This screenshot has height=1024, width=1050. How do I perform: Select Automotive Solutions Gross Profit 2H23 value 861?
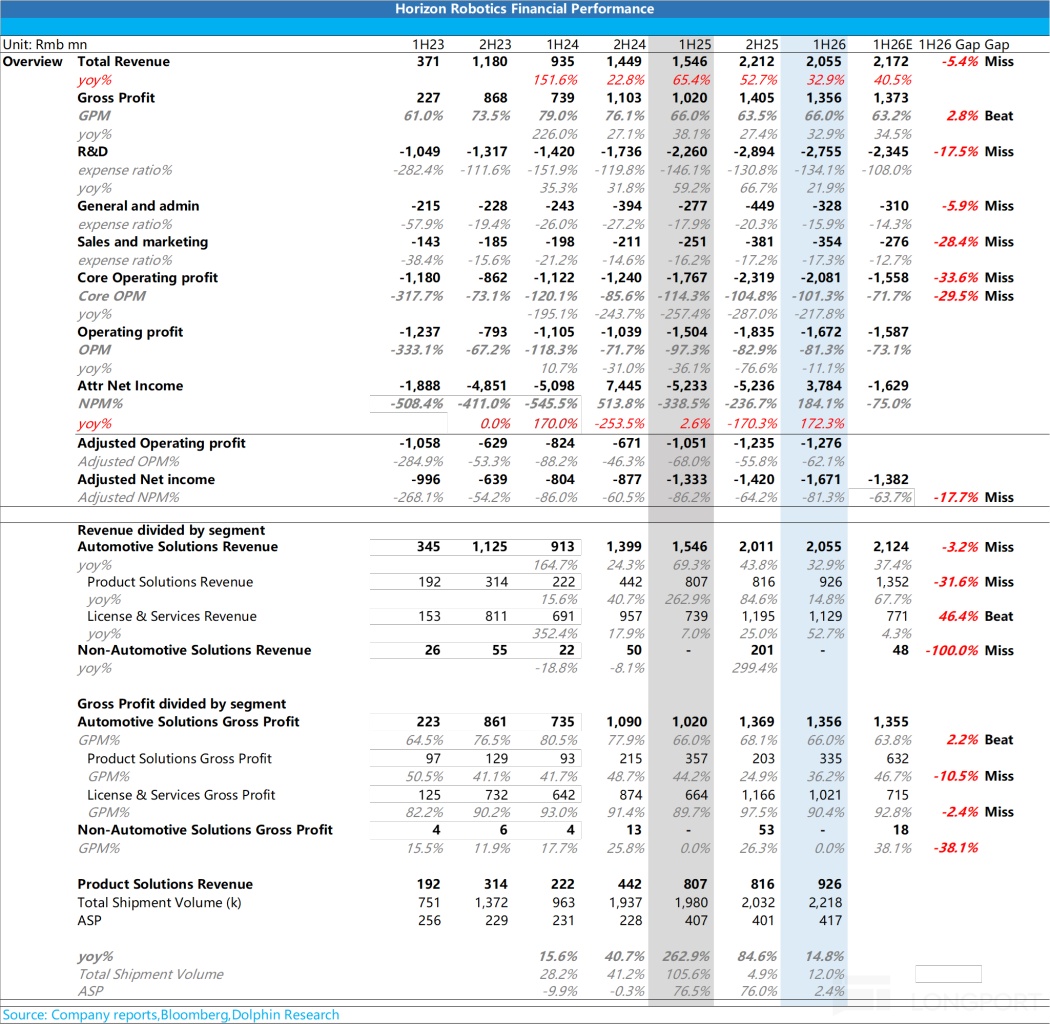tap(496, 723)
